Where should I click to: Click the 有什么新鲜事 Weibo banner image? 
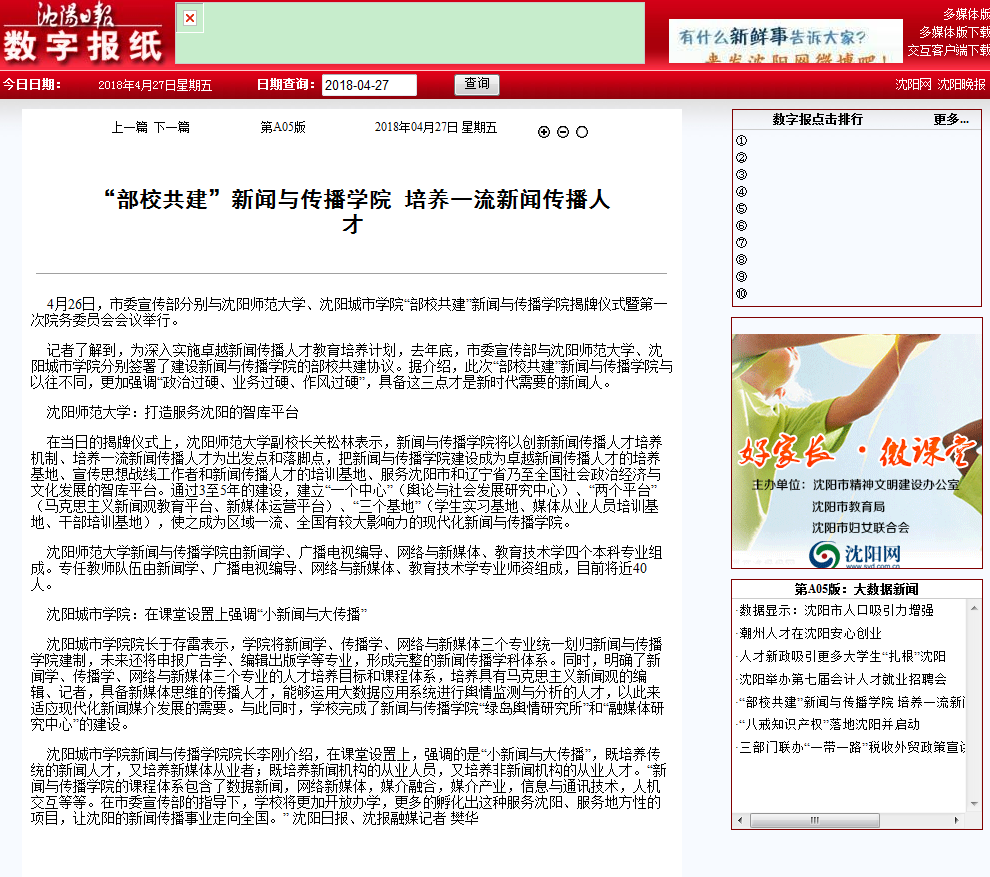pyautogui.click(x=785, y=41)
